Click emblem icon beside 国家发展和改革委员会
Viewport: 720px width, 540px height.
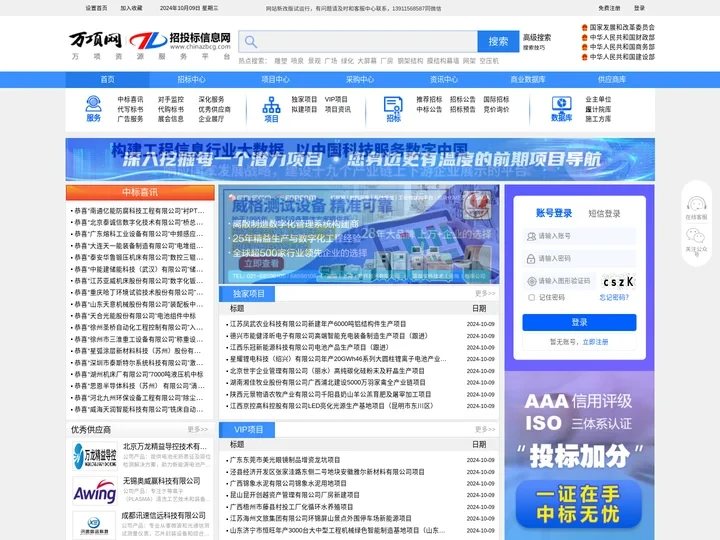click(x=585, y=28)
